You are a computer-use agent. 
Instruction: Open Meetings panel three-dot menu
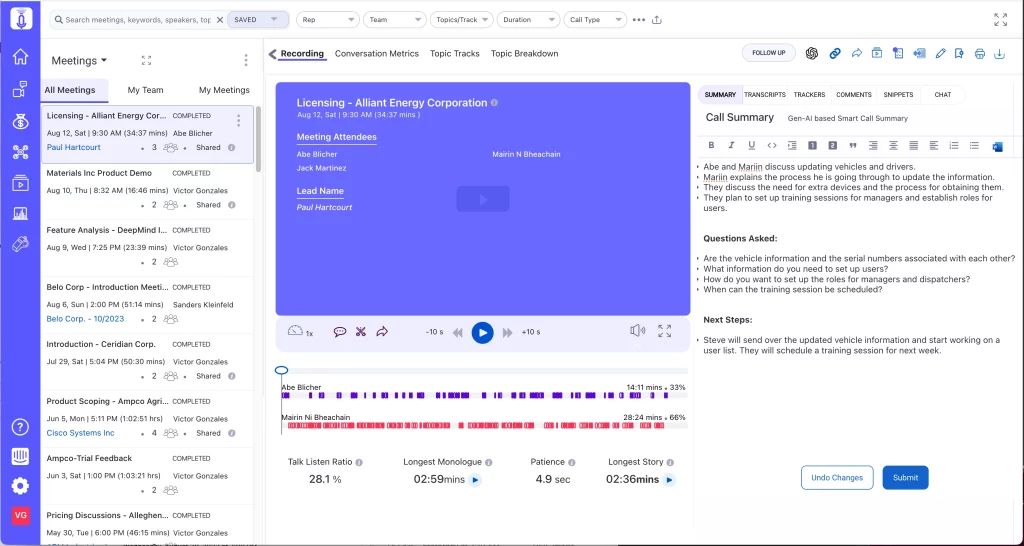pos(246,60)
